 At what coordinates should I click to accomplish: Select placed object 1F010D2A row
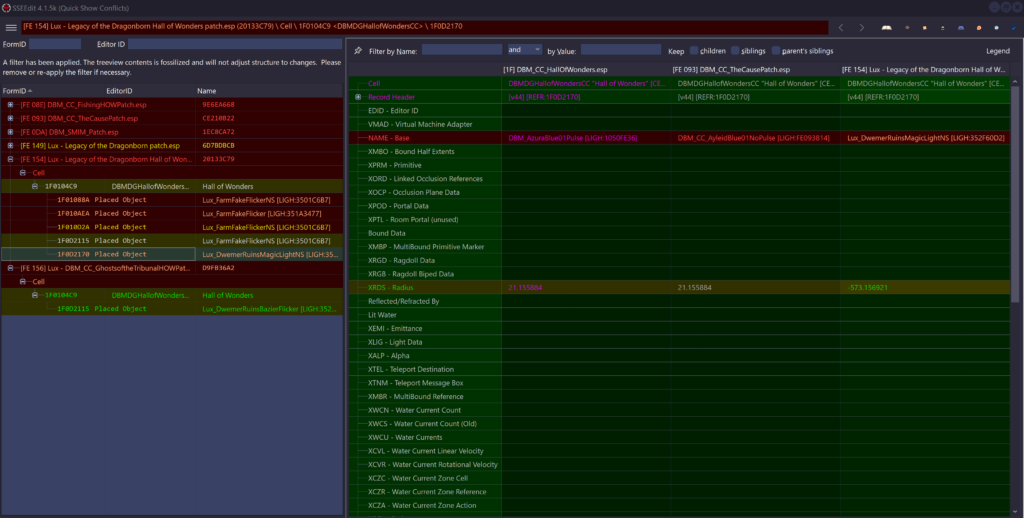click(x=172, y=227)
